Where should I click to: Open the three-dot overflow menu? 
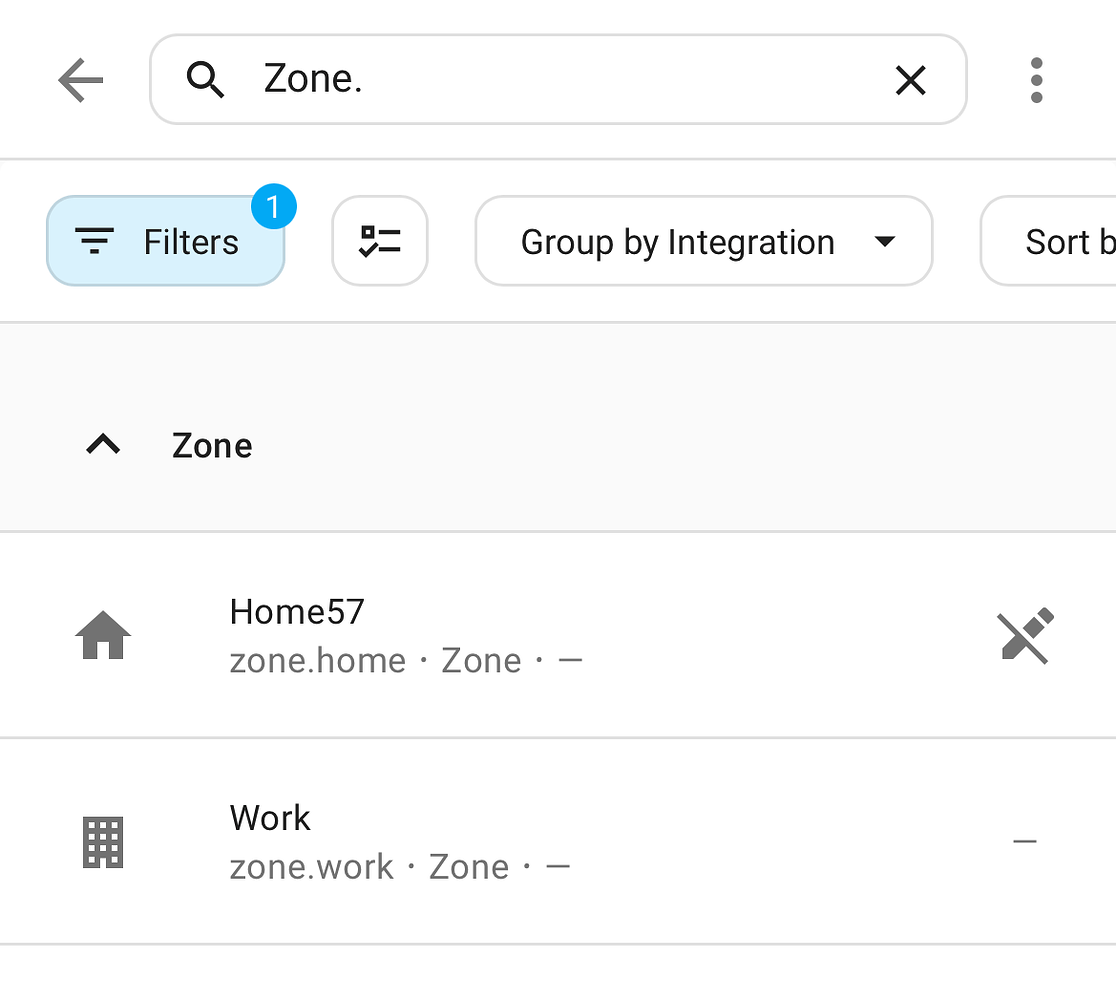tap(1036, 80)
